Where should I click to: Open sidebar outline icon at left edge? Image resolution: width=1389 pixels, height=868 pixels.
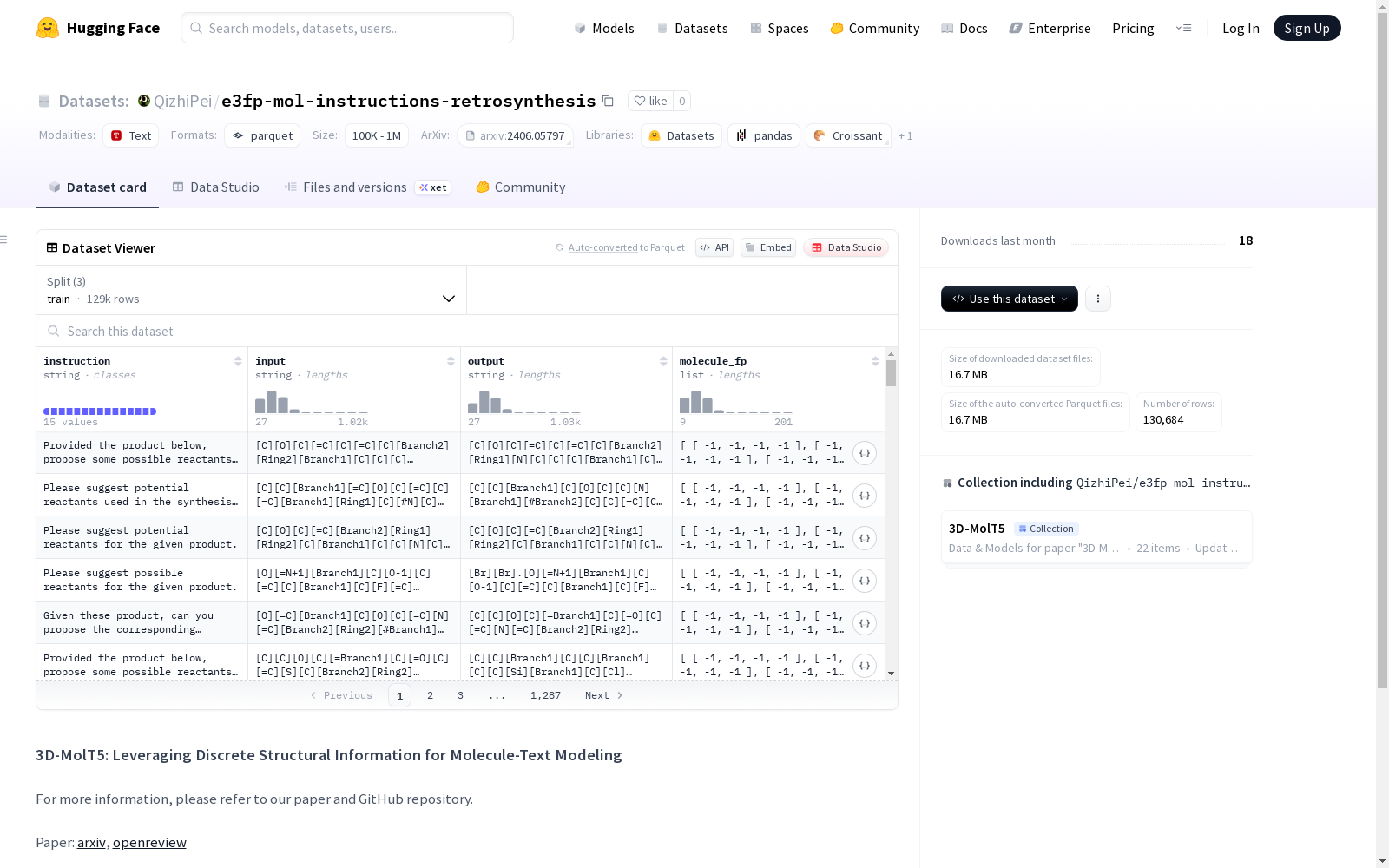pos(4,240)
